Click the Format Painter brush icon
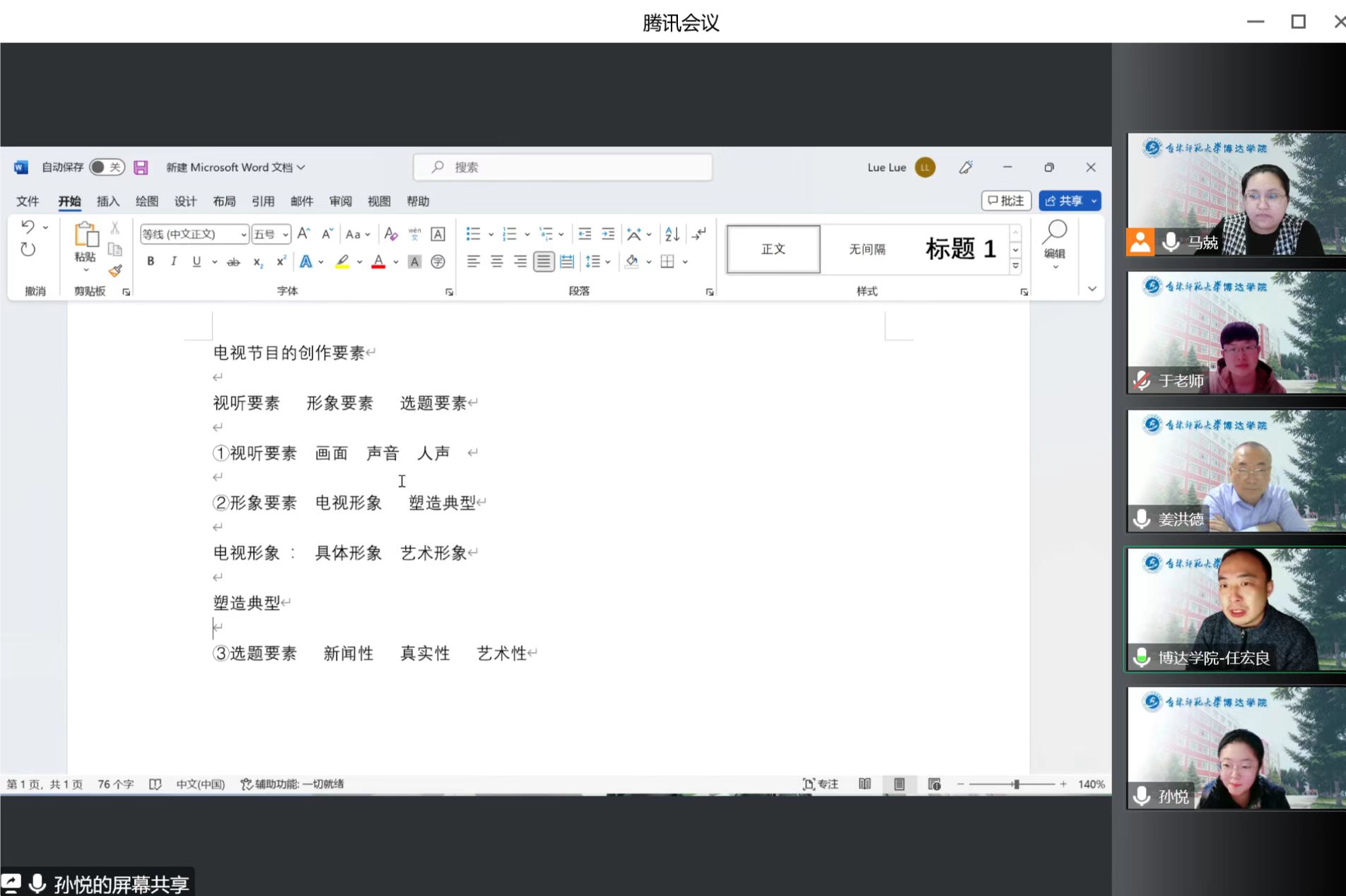The height and width of the screenshot is (896, 1346). 115,271
